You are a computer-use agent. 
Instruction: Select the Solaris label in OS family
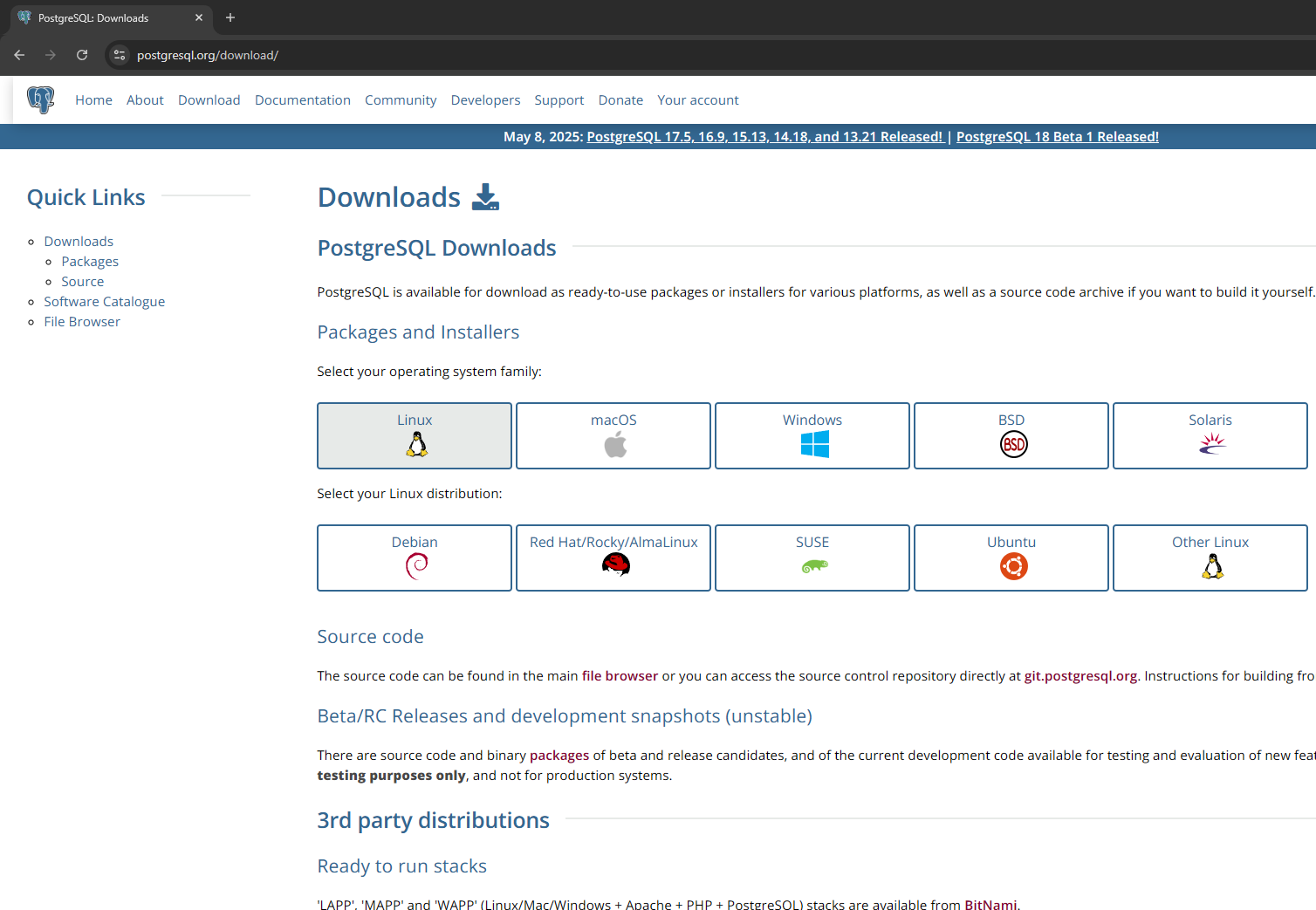[1210, 421]
